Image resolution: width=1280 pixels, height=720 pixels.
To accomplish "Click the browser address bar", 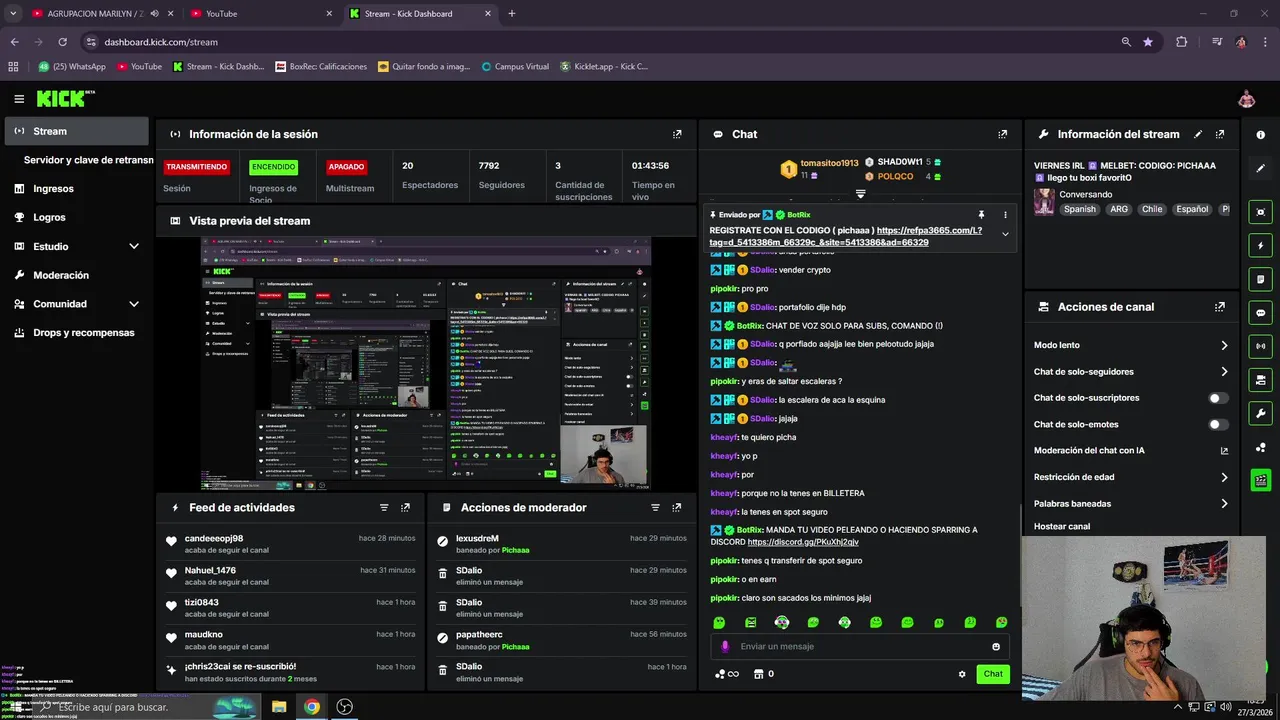I will (x=600, y=42).
